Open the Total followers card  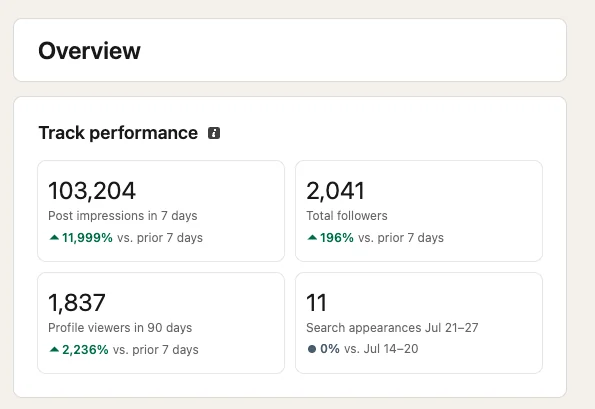(419, 211)
